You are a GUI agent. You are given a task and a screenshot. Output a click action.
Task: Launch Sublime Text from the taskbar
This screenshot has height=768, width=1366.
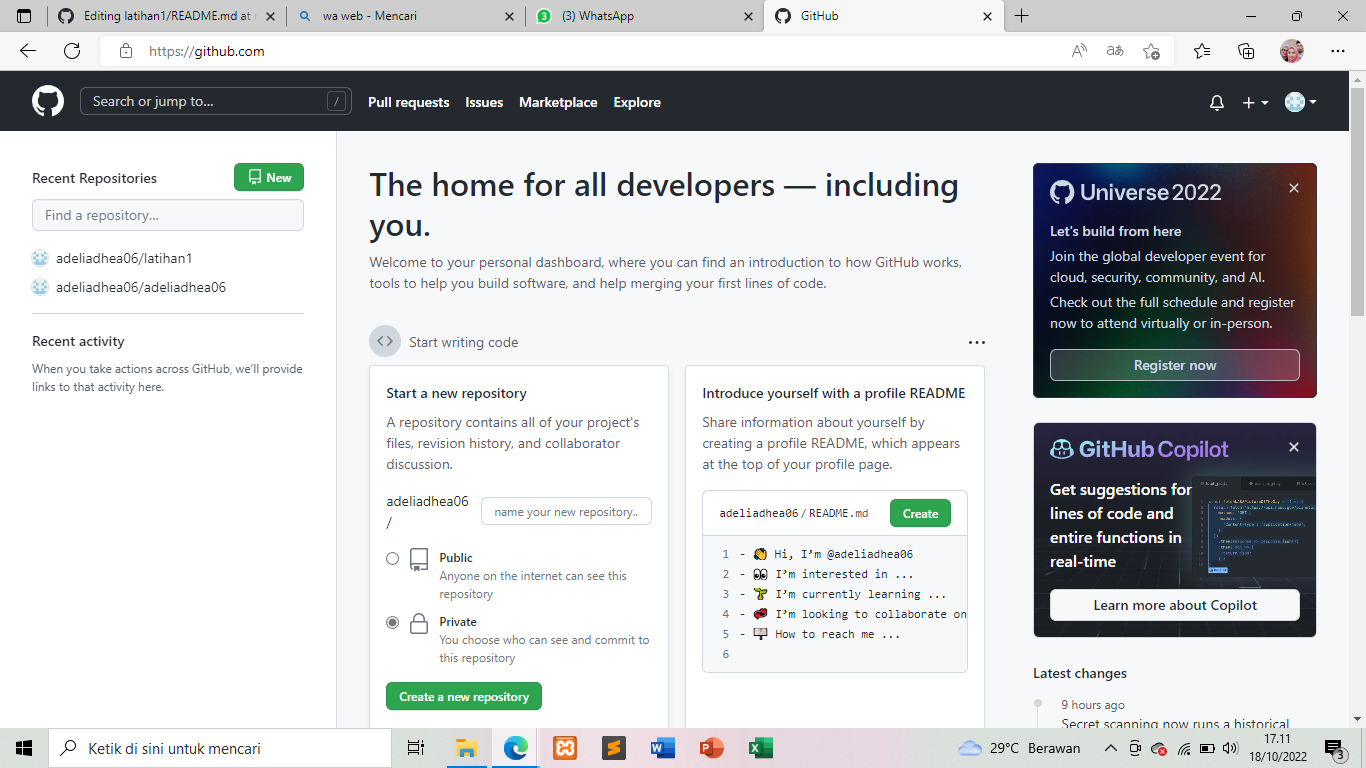point(613,747)
